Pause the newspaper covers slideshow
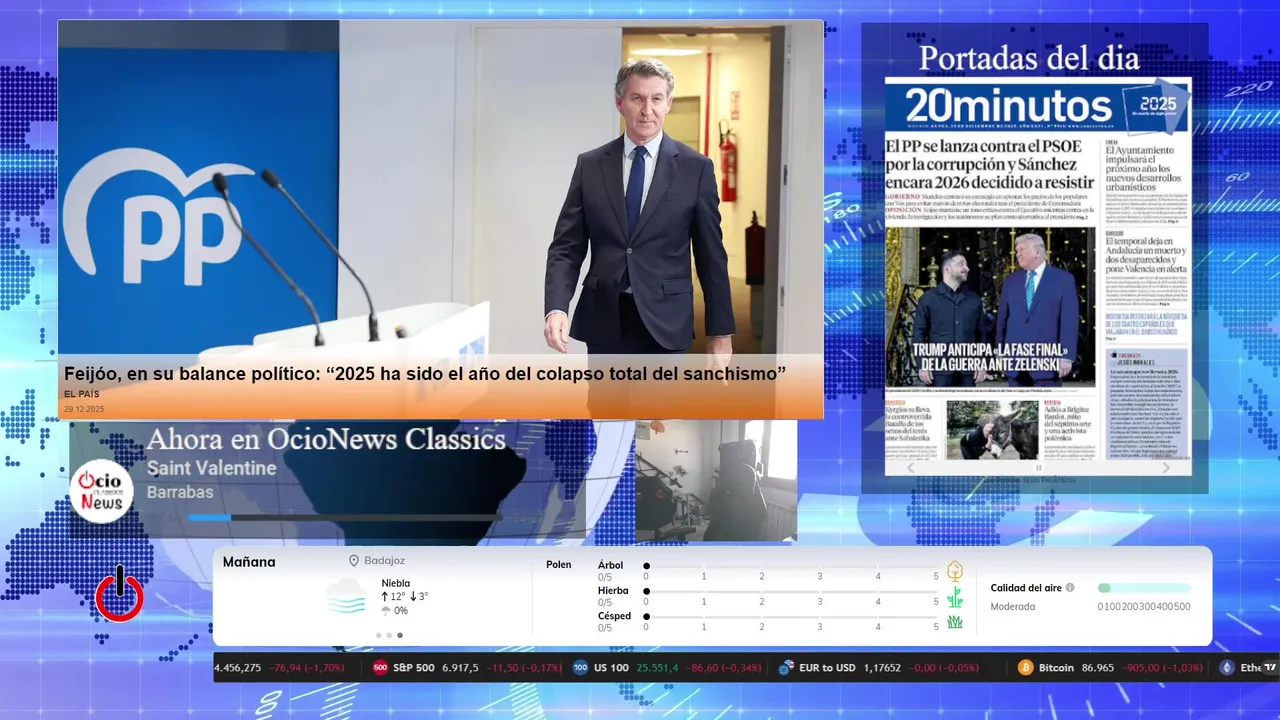Viewport: 1280px width, 720px height. tap(1038, 468)
